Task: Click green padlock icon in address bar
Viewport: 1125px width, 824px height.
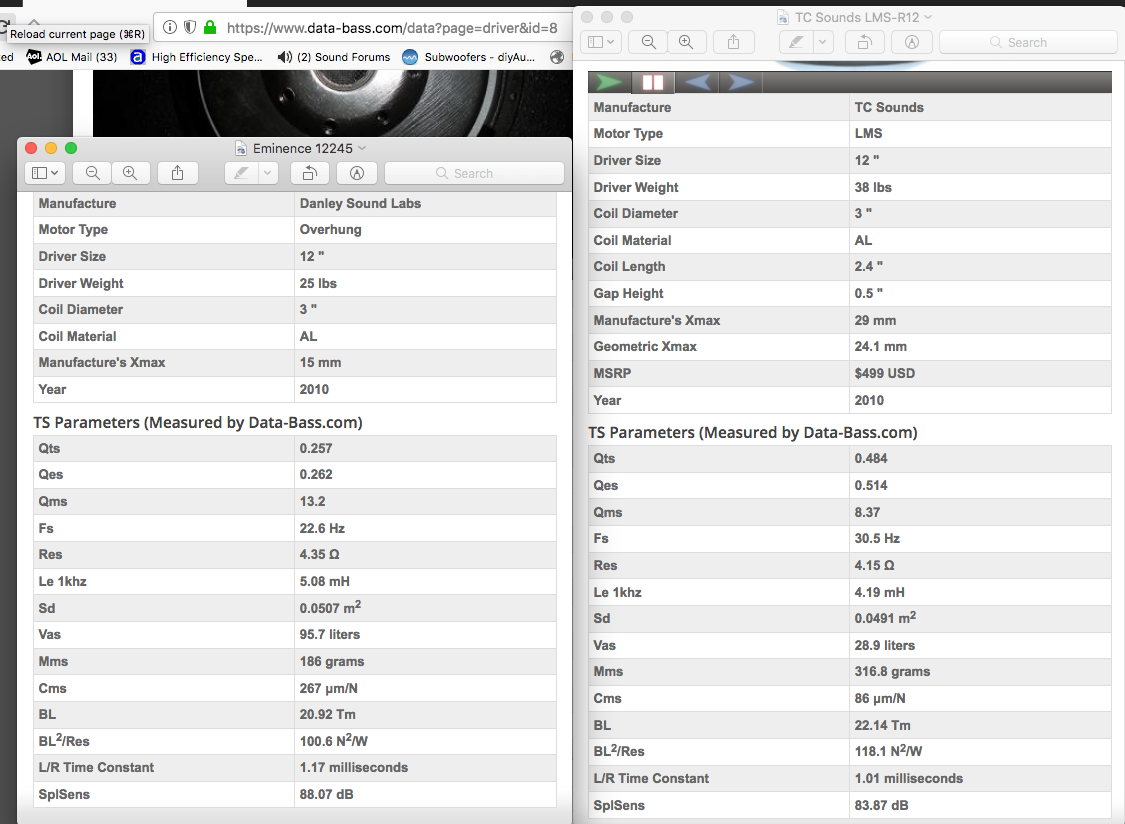Action: coord(210,27)
